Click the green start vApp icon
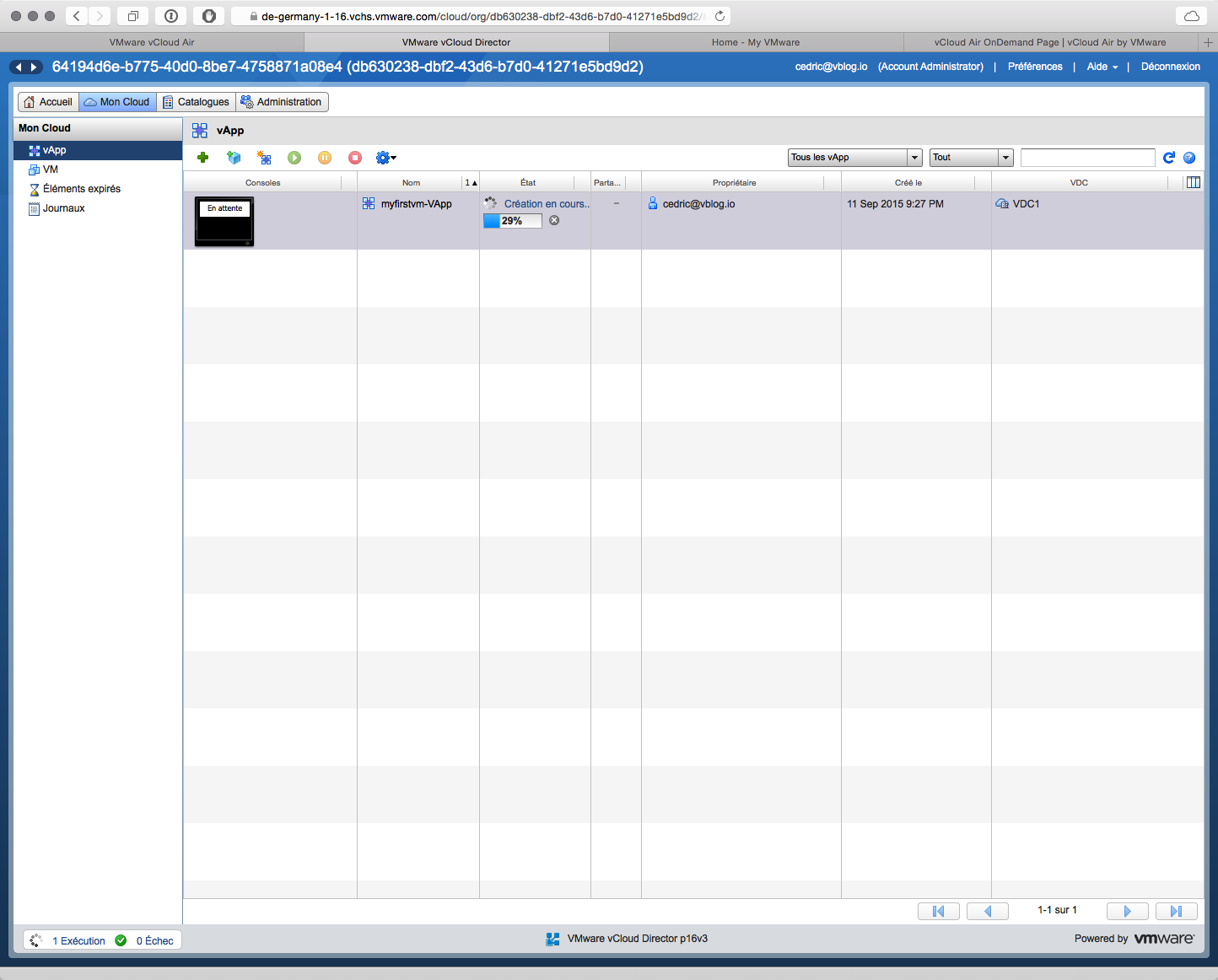 (x=294, y=158)
